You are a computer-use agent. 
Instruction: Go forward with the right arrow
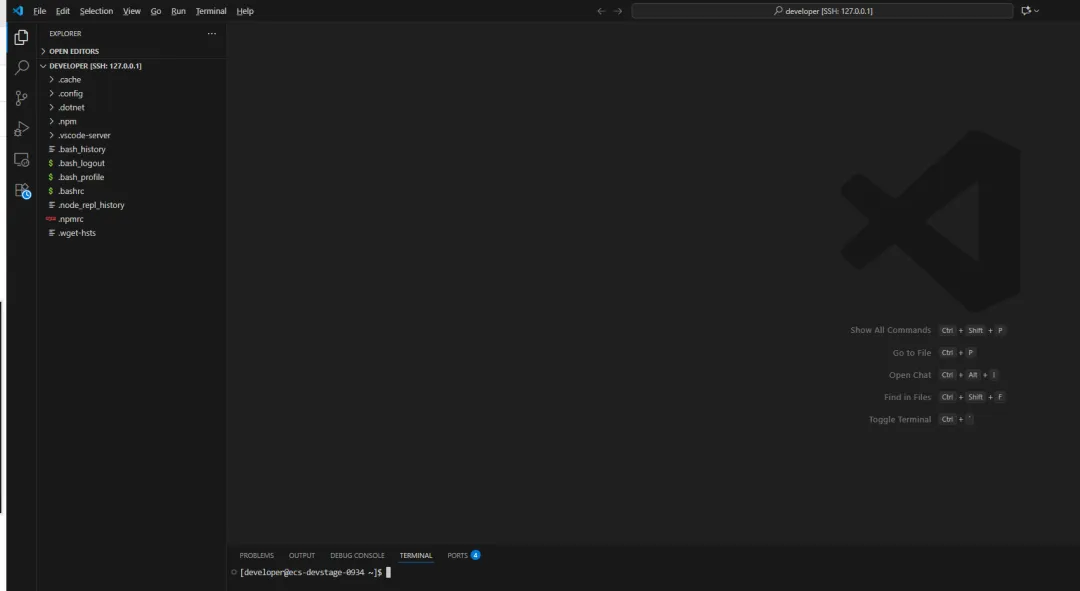(x=618, y=11)
